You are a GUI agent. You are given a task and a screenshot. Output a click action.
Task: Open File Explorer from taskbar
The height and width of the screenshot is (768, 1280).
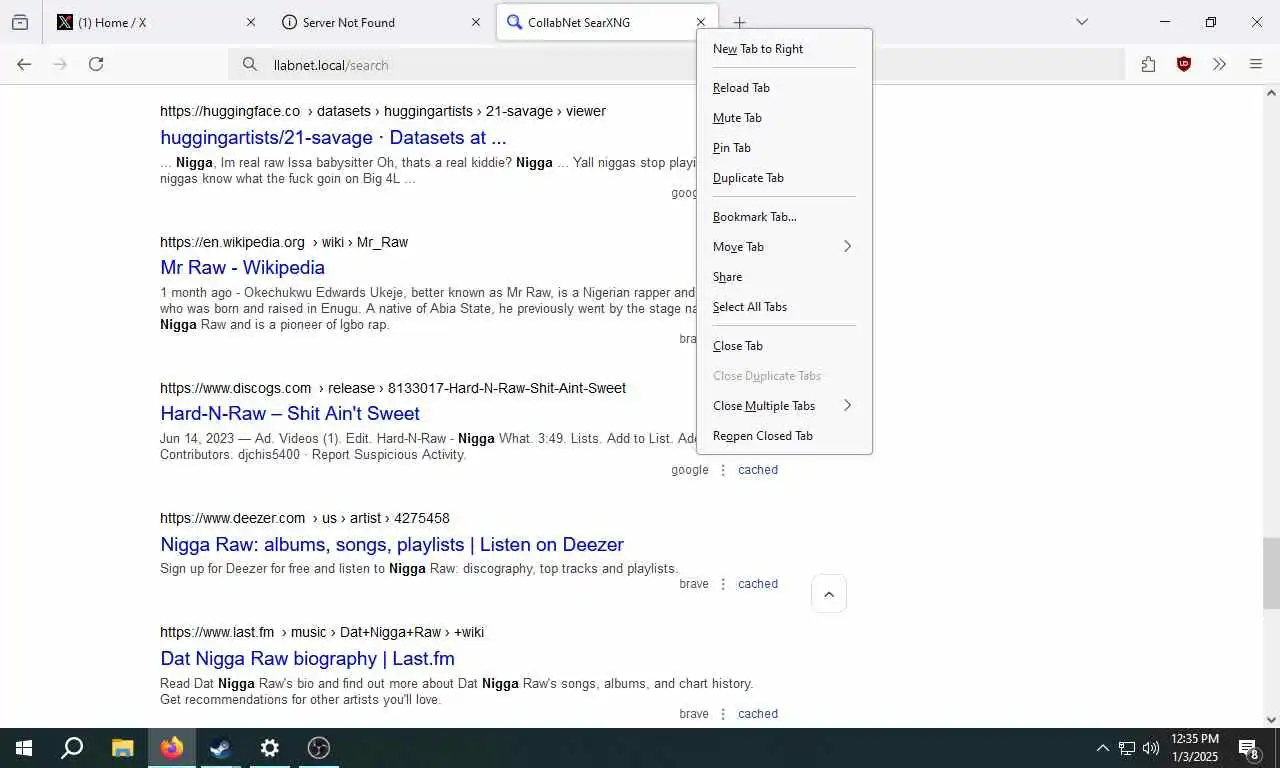coord(122,748)
